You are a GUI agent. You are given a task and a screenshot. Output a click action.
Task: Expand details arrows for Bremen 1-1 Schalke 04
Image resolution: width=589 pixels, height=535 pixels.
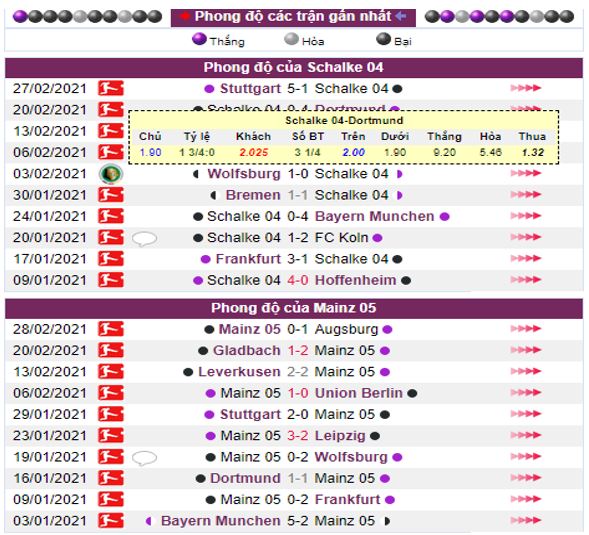(526, 195)
